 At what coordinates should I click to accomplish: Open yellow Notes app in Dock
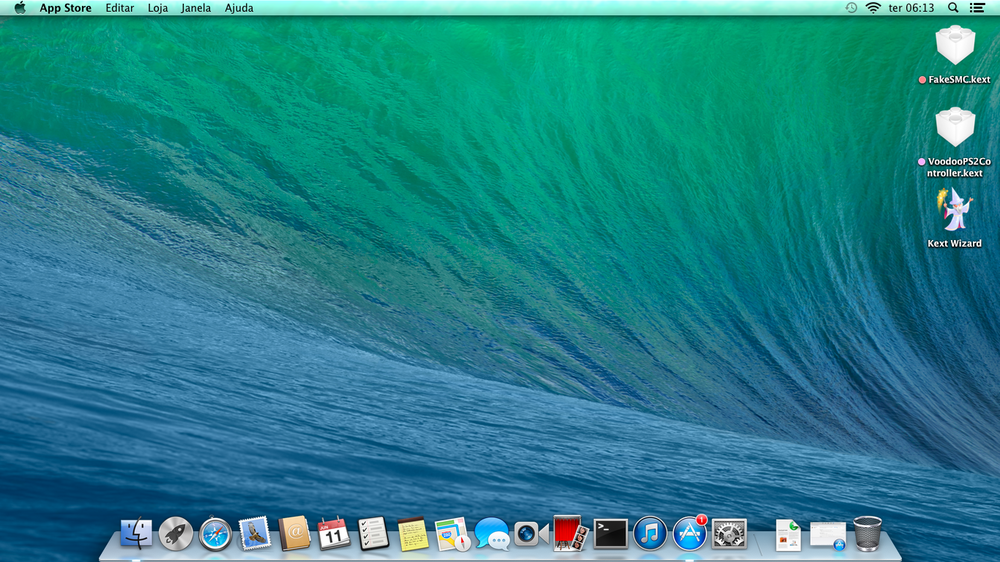412,533
